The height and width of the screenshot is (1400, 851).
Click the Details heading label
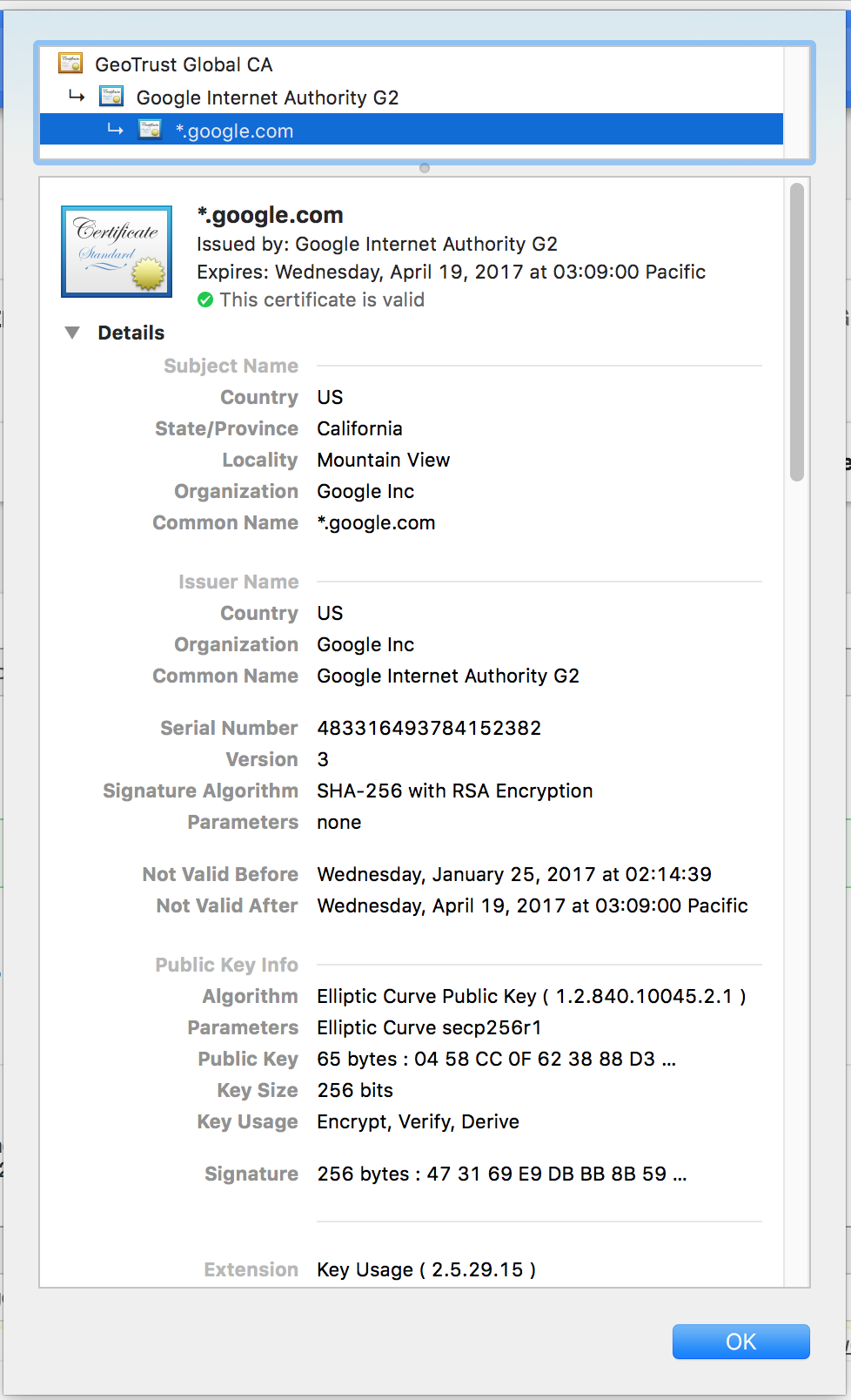click(131, 333)
